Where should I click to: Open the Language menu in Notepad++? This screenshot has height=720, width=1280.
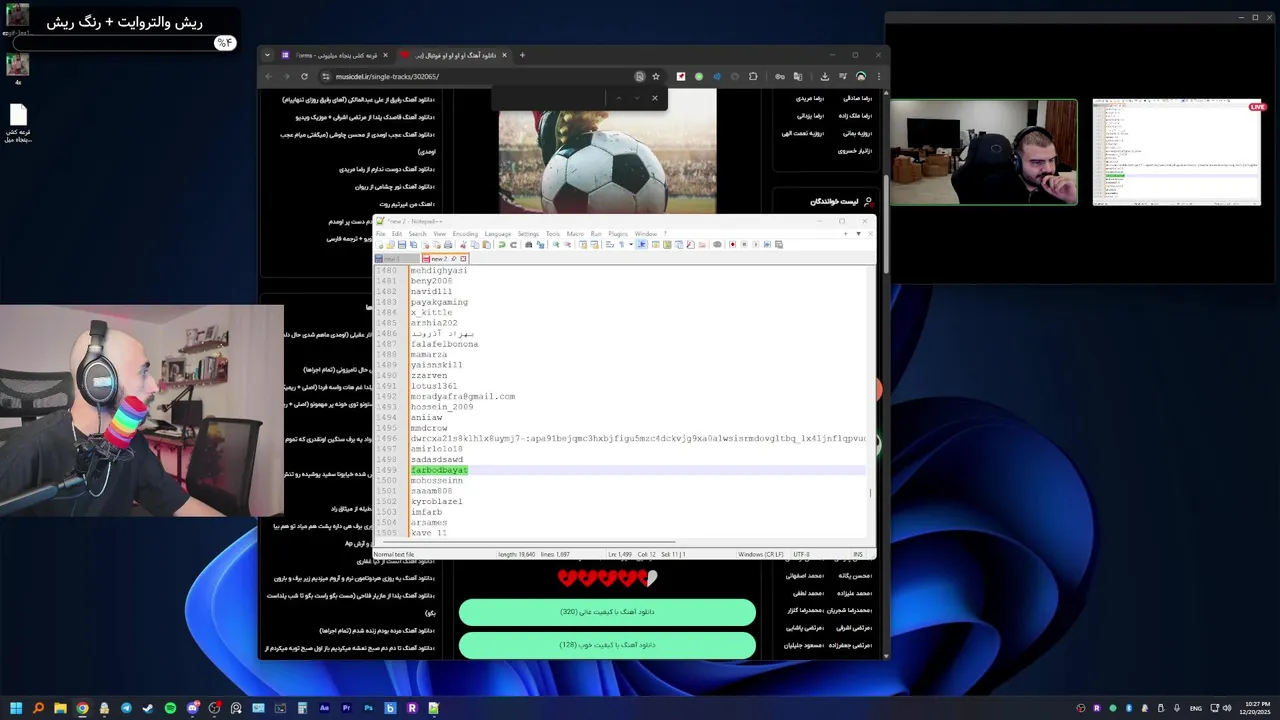497,234
